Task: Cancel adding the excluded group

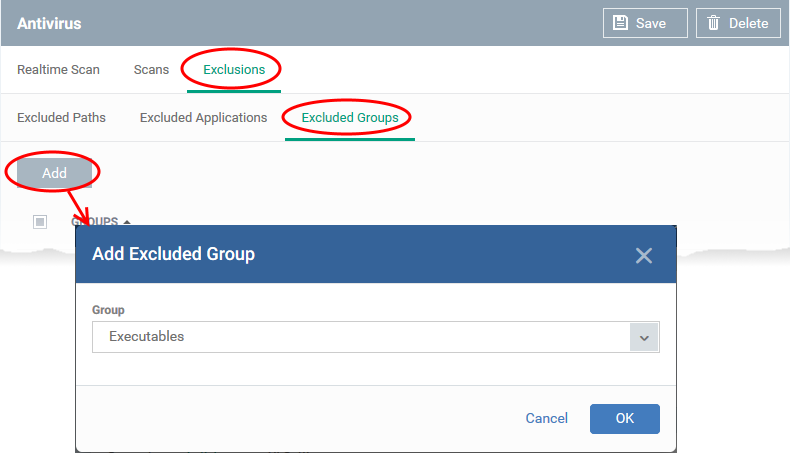Action: click(x=547, y=418)
